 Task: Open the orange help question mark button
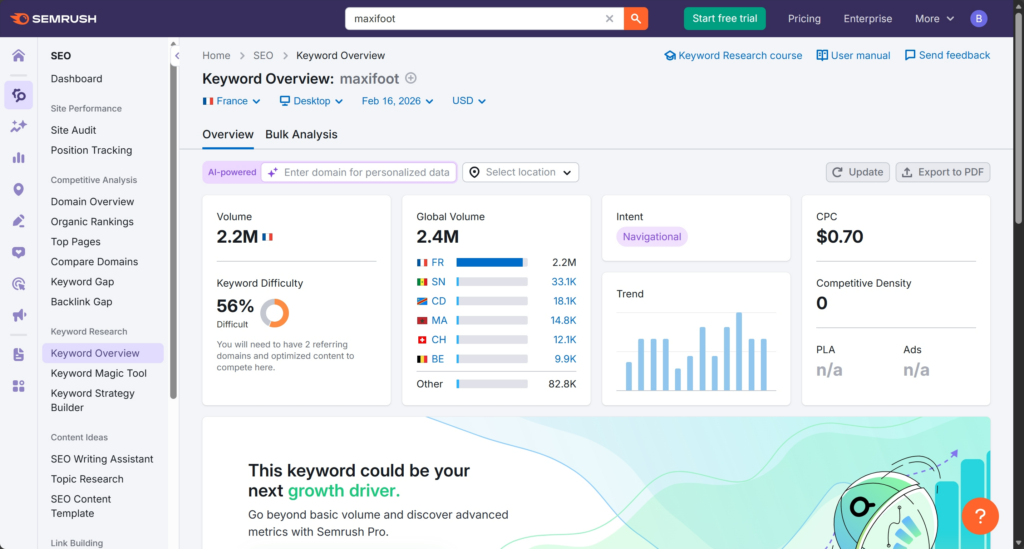[980, 516]
